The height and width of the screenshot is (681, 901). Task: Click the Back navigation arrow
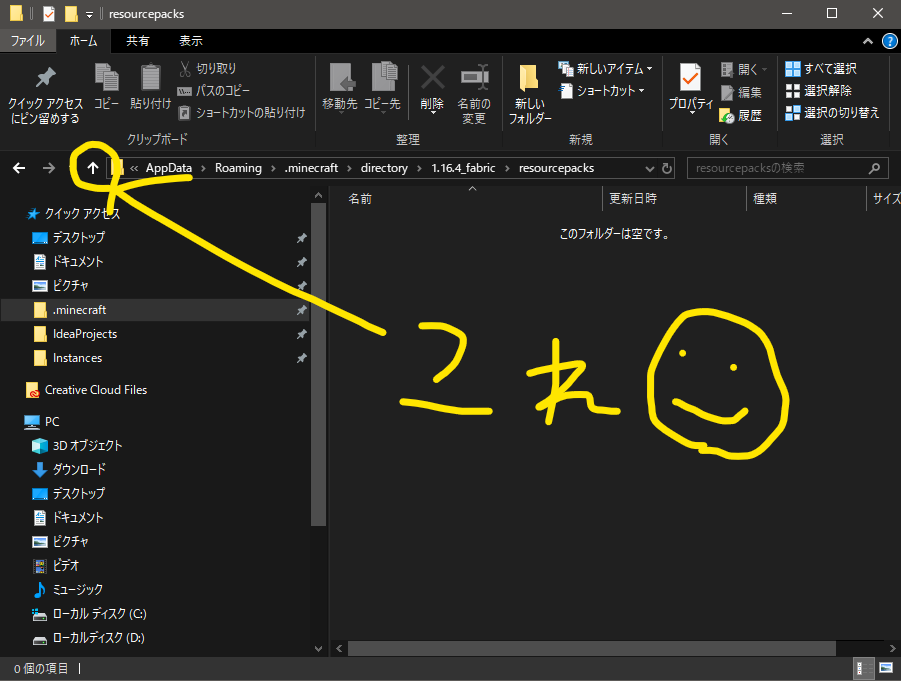coord(19,168)
